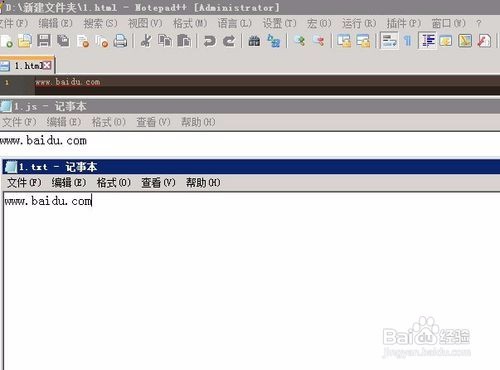Open 设置(T) menu in Notepad++
Screen dimensions: 500x370
coord(280,23)
